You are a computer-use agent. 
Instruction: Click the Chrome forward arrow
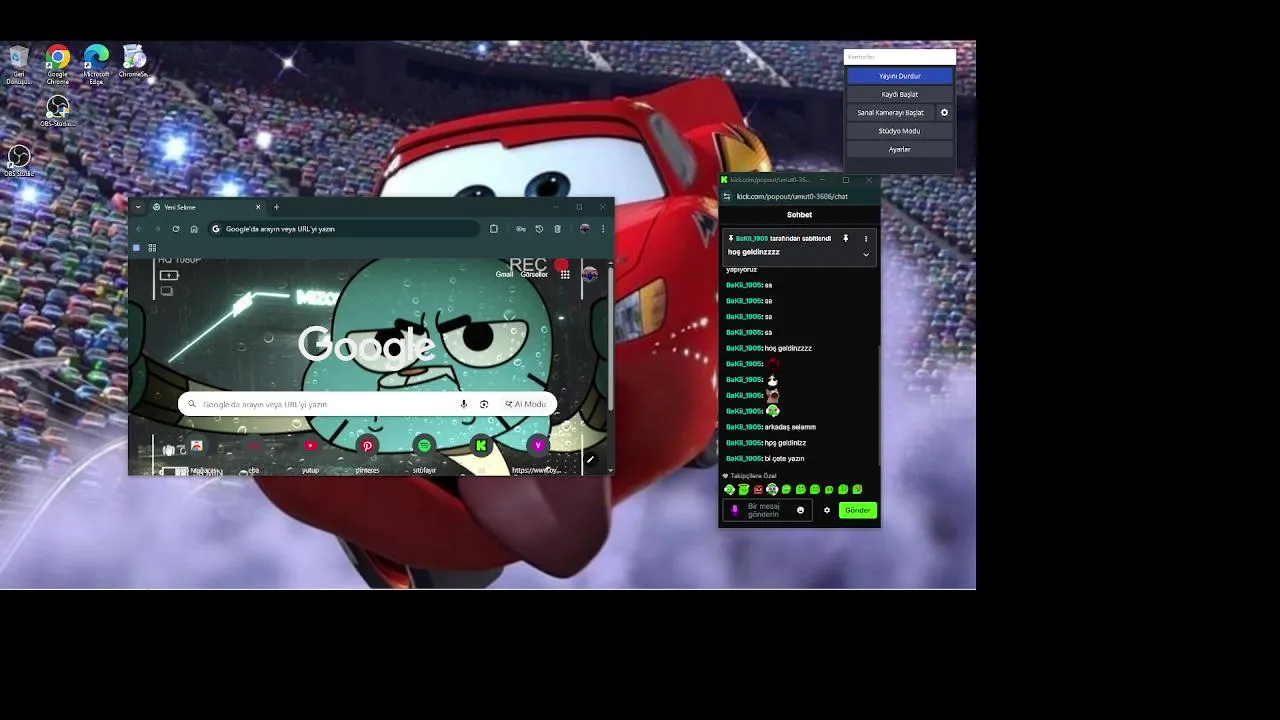coord(157,229)
